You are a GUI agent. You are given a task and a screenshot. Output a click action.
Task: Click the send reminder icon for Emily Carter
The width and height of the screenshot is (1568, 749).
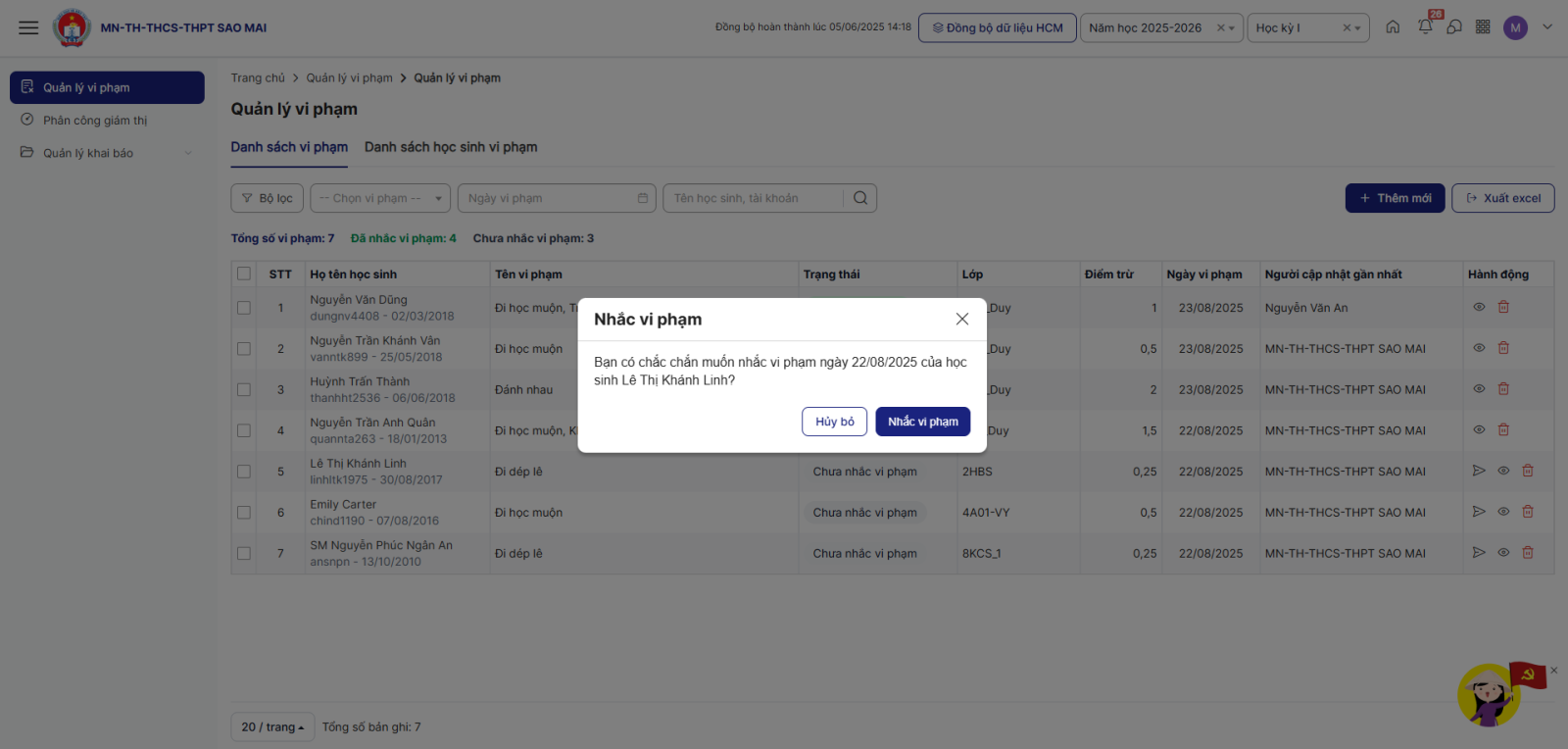pos(1479,512)
